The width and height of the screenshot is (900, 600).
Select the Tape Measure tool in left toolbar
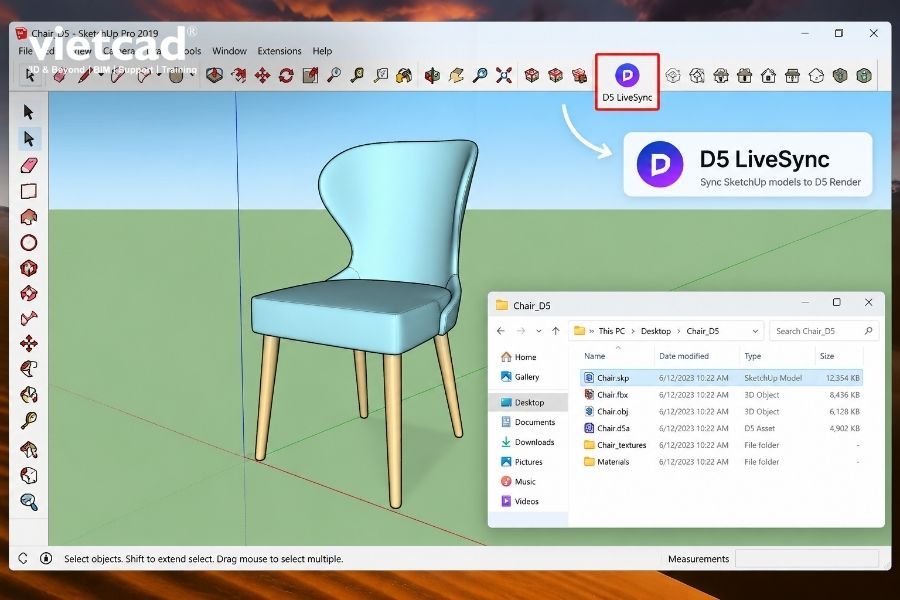(29, 420)
